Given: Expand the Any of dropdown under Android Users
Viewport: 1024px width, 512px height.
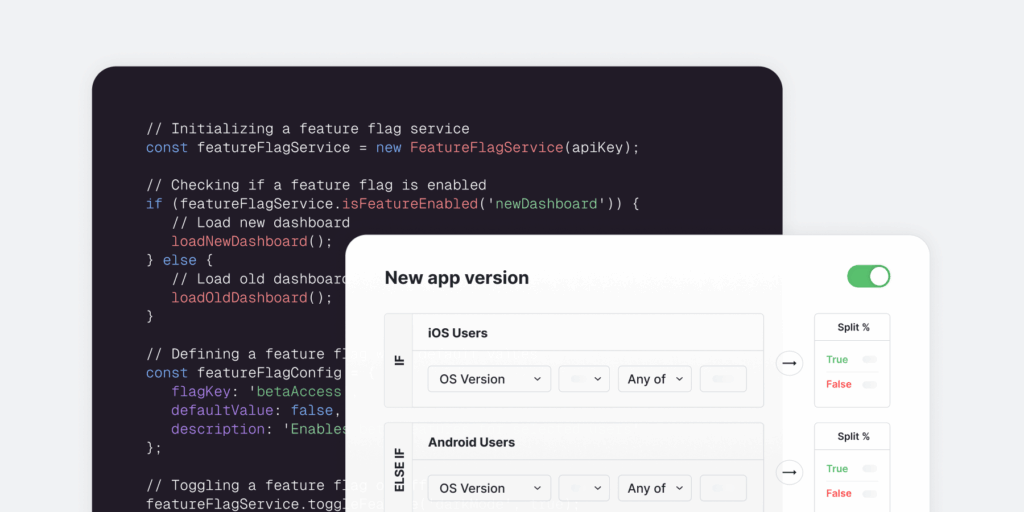Looking at the screenshot, I should (654, 488).
